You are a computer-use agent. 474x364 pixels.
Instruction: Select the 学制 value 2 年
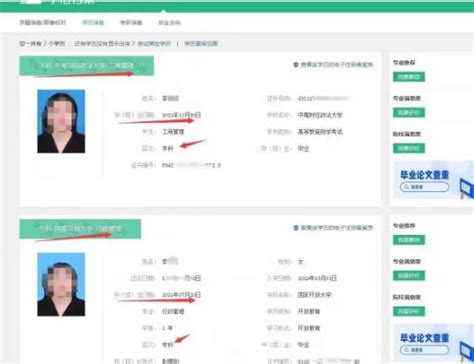point(167,328)
